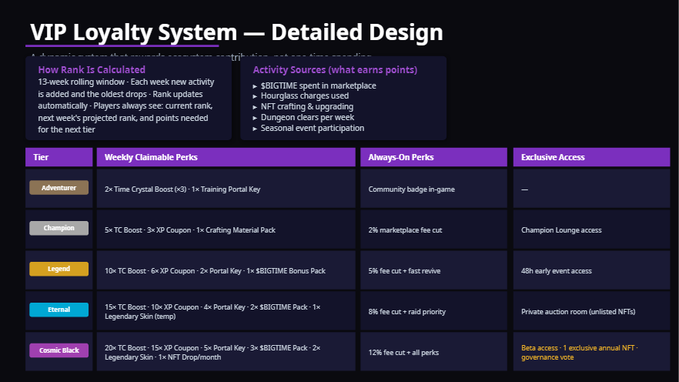This screenshot has width=679, height=382.
Task: Click the Cosmic Black tier badge
Action: [x=59, y=350]
